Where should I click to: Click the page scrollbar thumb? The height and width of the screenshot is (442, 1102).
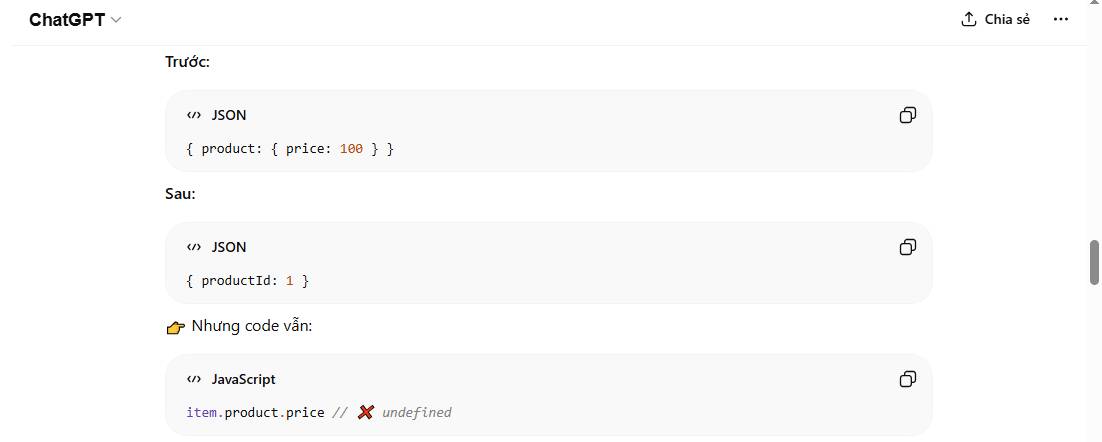pyautogui.click(x=1094, y=262)
